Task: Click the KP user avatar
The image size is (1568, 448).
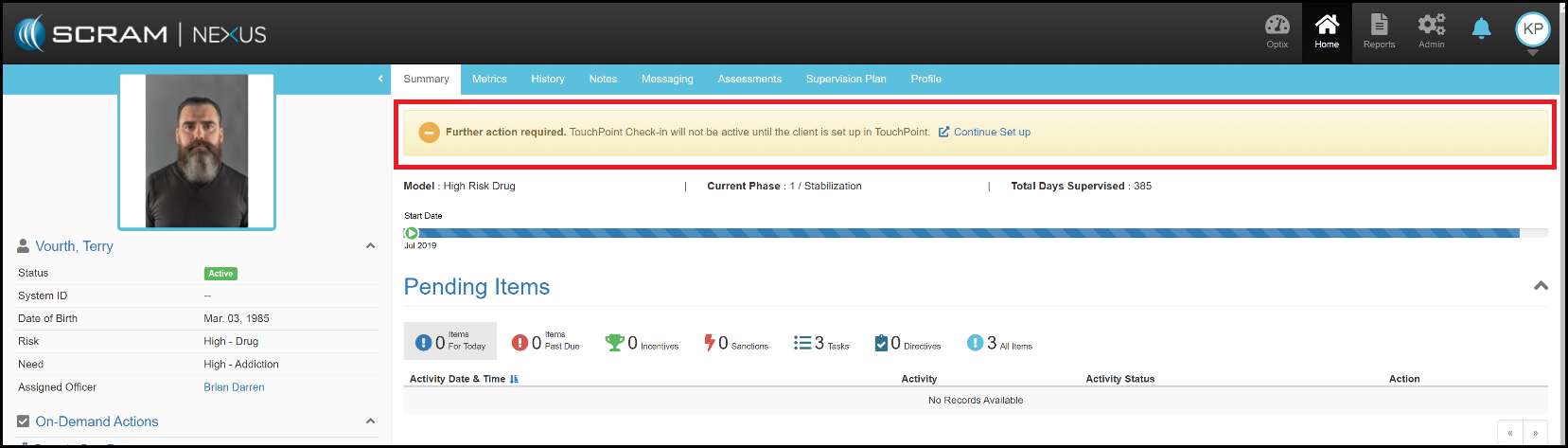Action: coord(1532,29)
